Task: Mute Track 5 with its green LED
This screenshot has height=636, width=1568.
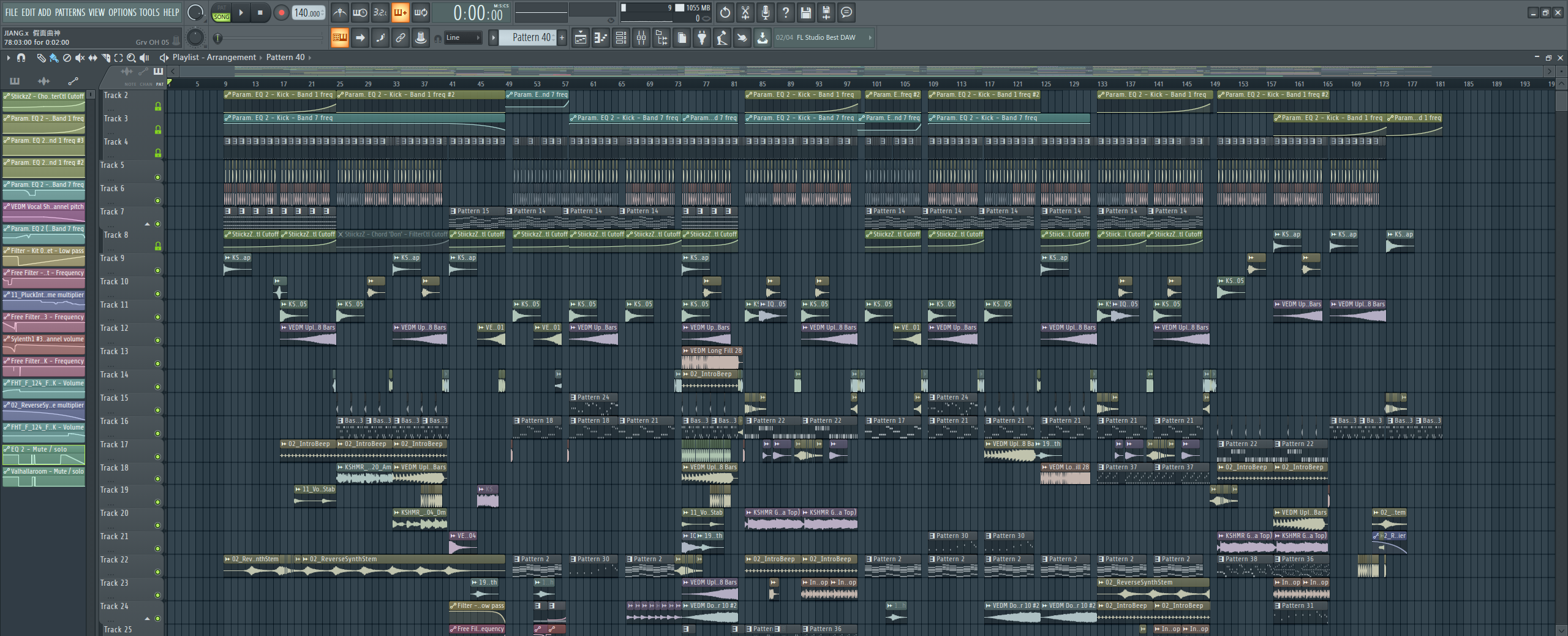Action: click(157, 178)
